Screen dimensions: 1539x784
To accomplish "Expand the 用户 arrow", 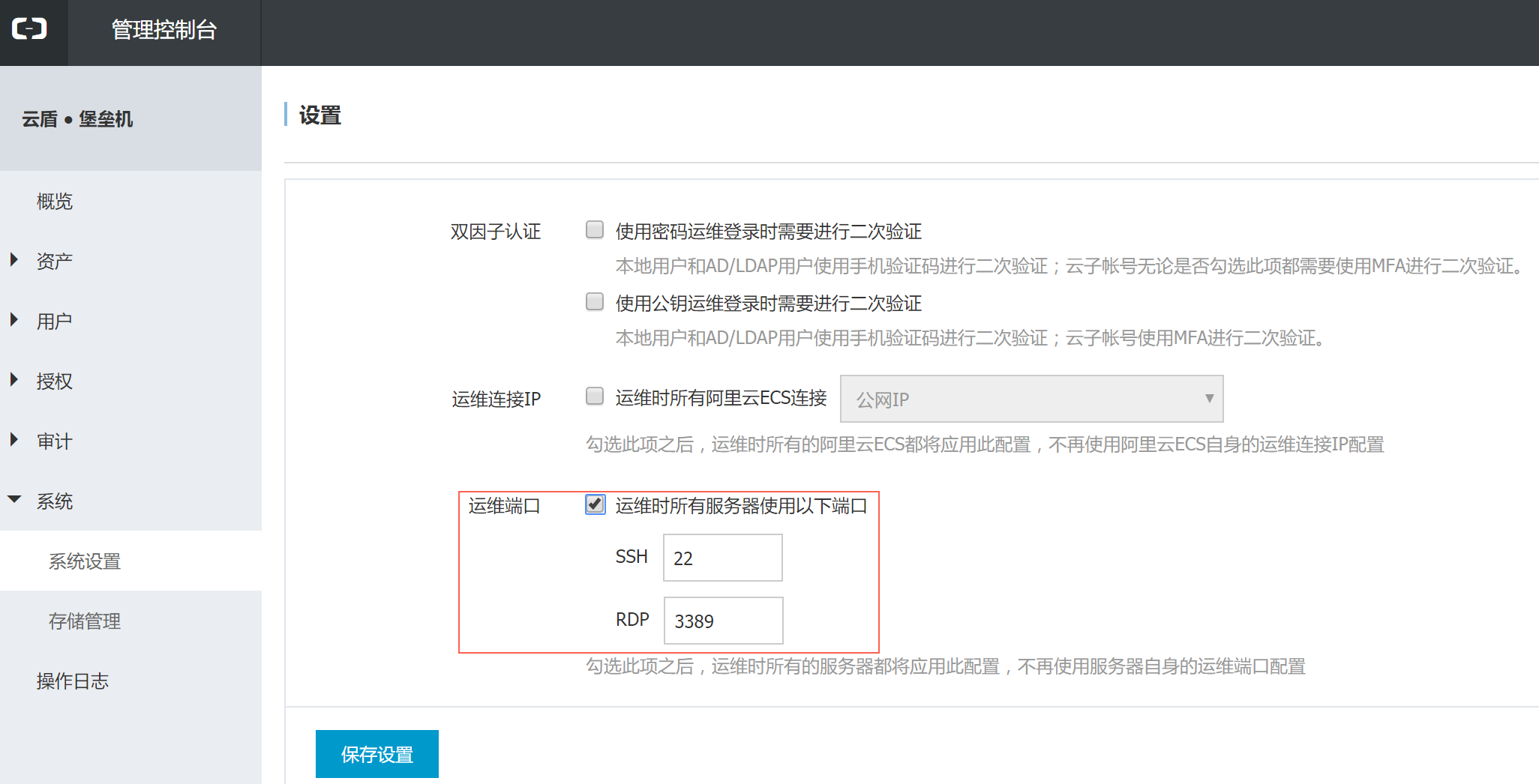I will [x=14, y=320].
